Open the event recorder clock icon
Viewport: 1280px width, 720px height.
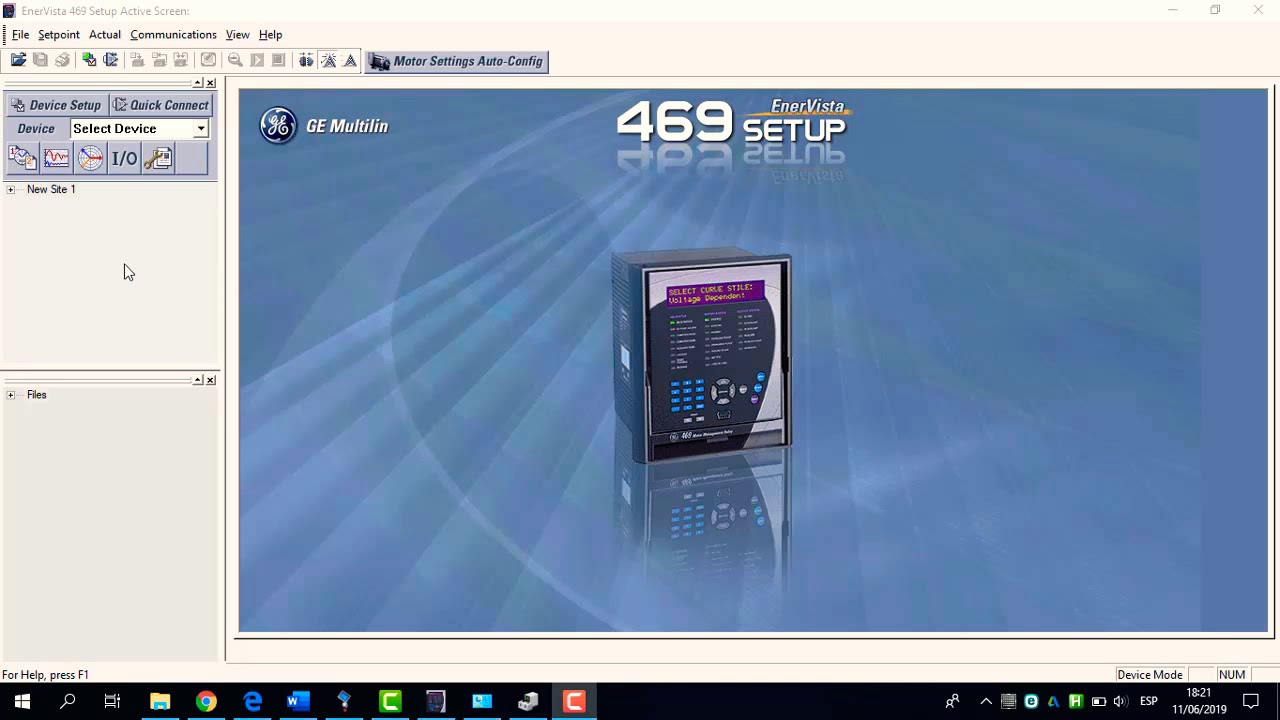pyautogui.click(x=22, y=158)
